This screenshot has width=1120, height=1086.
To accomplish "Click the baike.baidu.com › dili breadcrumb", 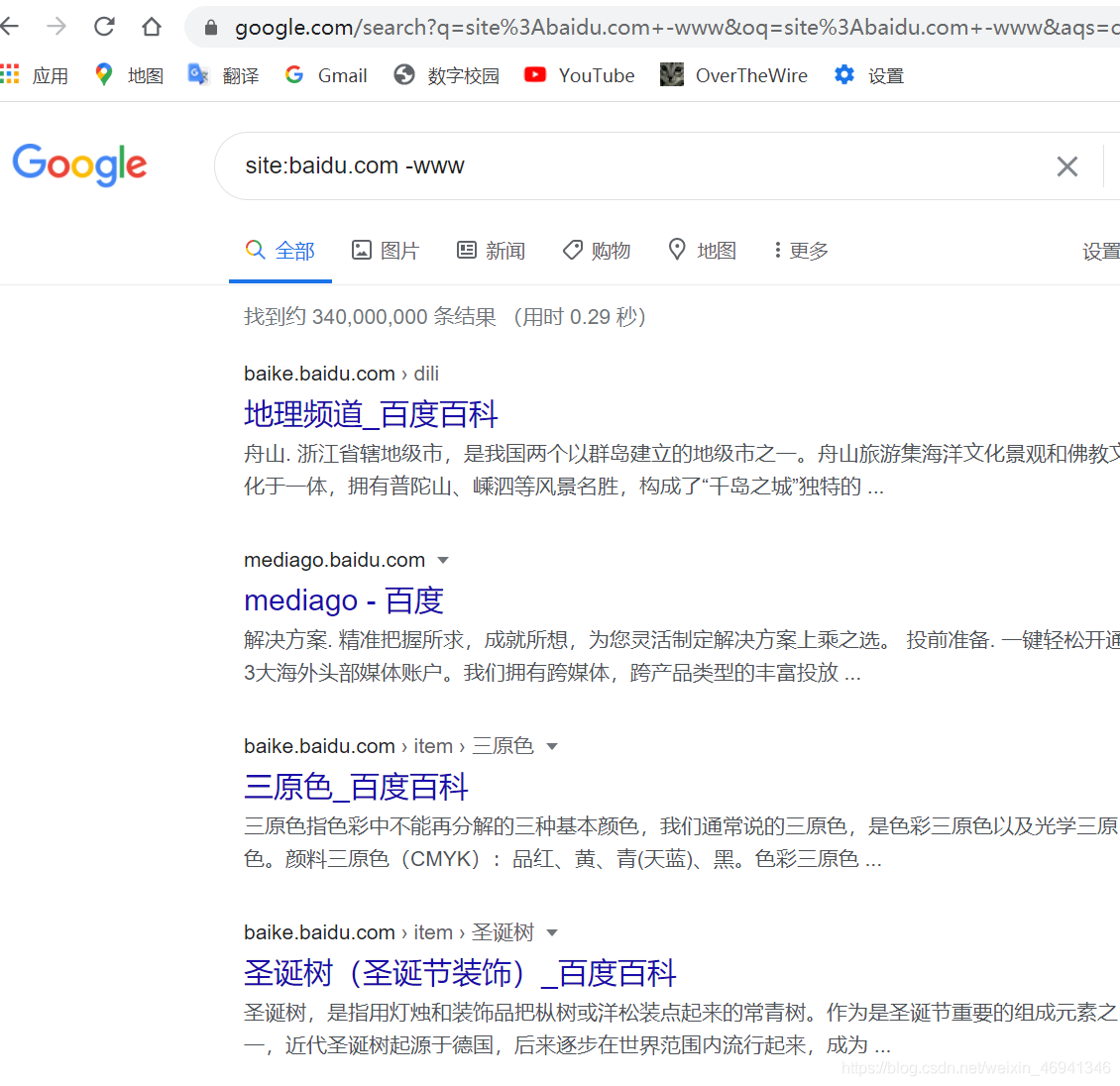I will pos(341,374).
